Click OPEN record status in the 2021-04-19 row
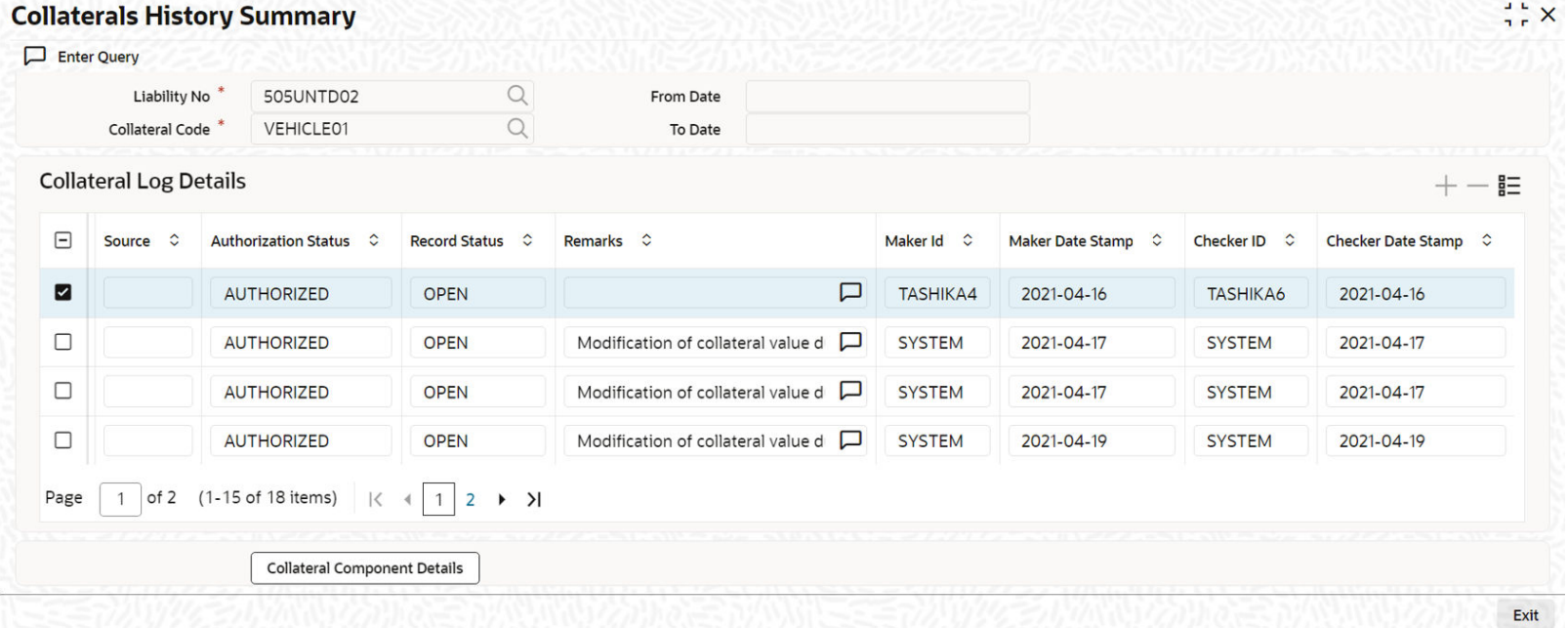The height and width of the screenshot is (628, 1568). coord(477,440)
